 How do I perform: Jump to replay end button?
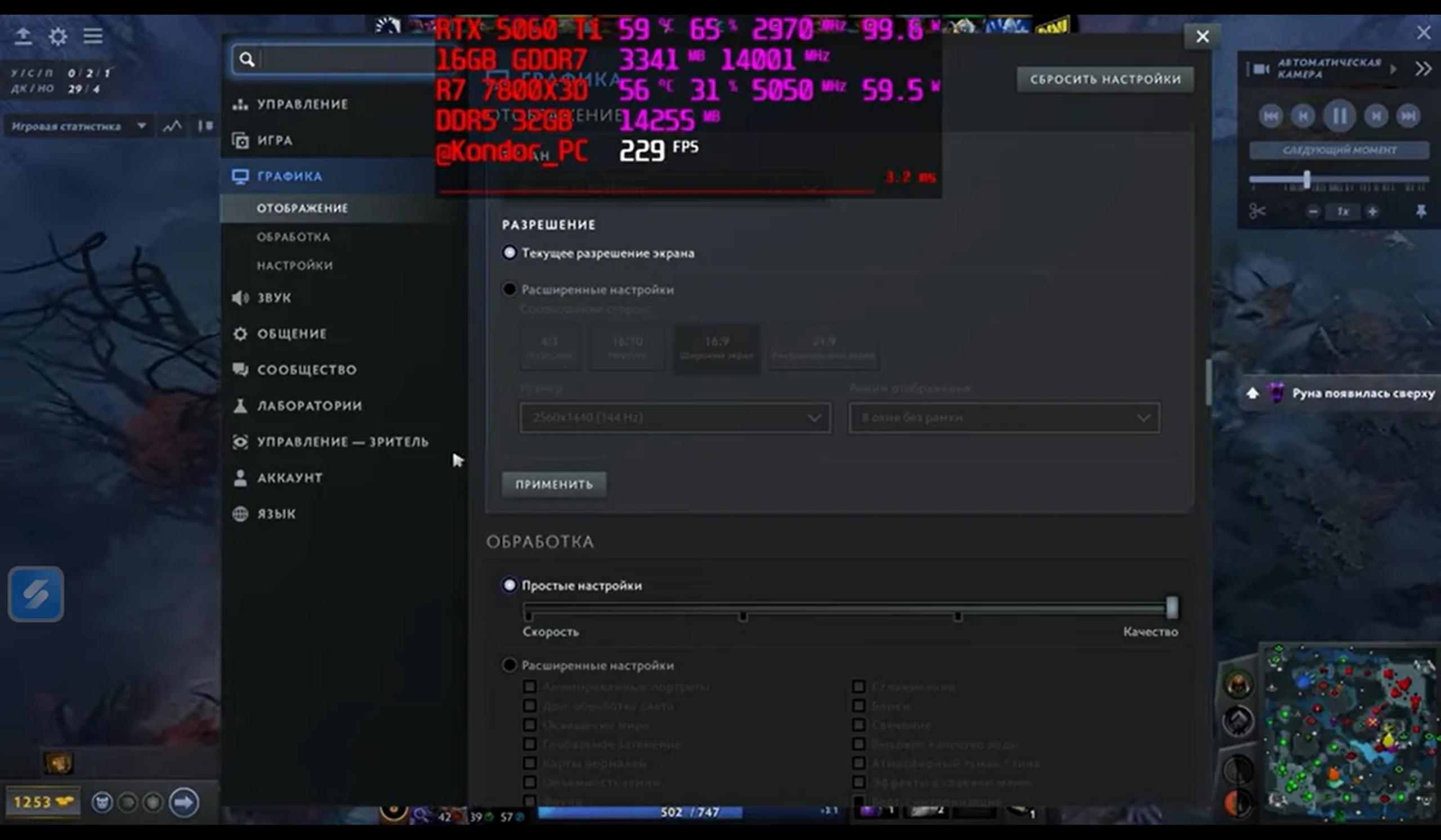[1408, 116]
